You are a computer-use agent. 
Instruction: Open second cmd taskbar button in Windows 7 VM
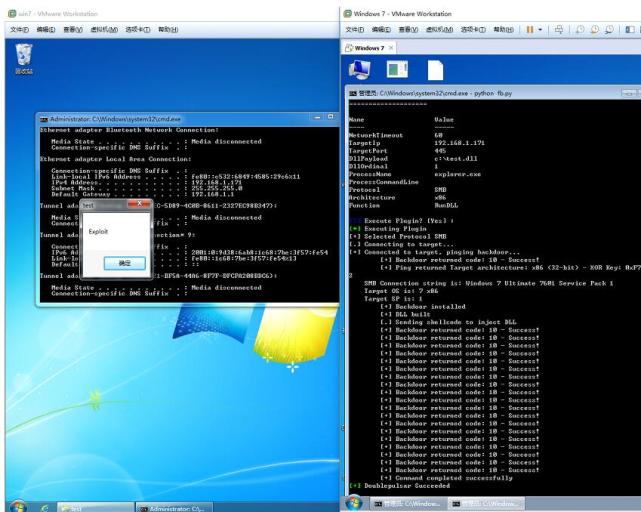[x=486, y=503]
